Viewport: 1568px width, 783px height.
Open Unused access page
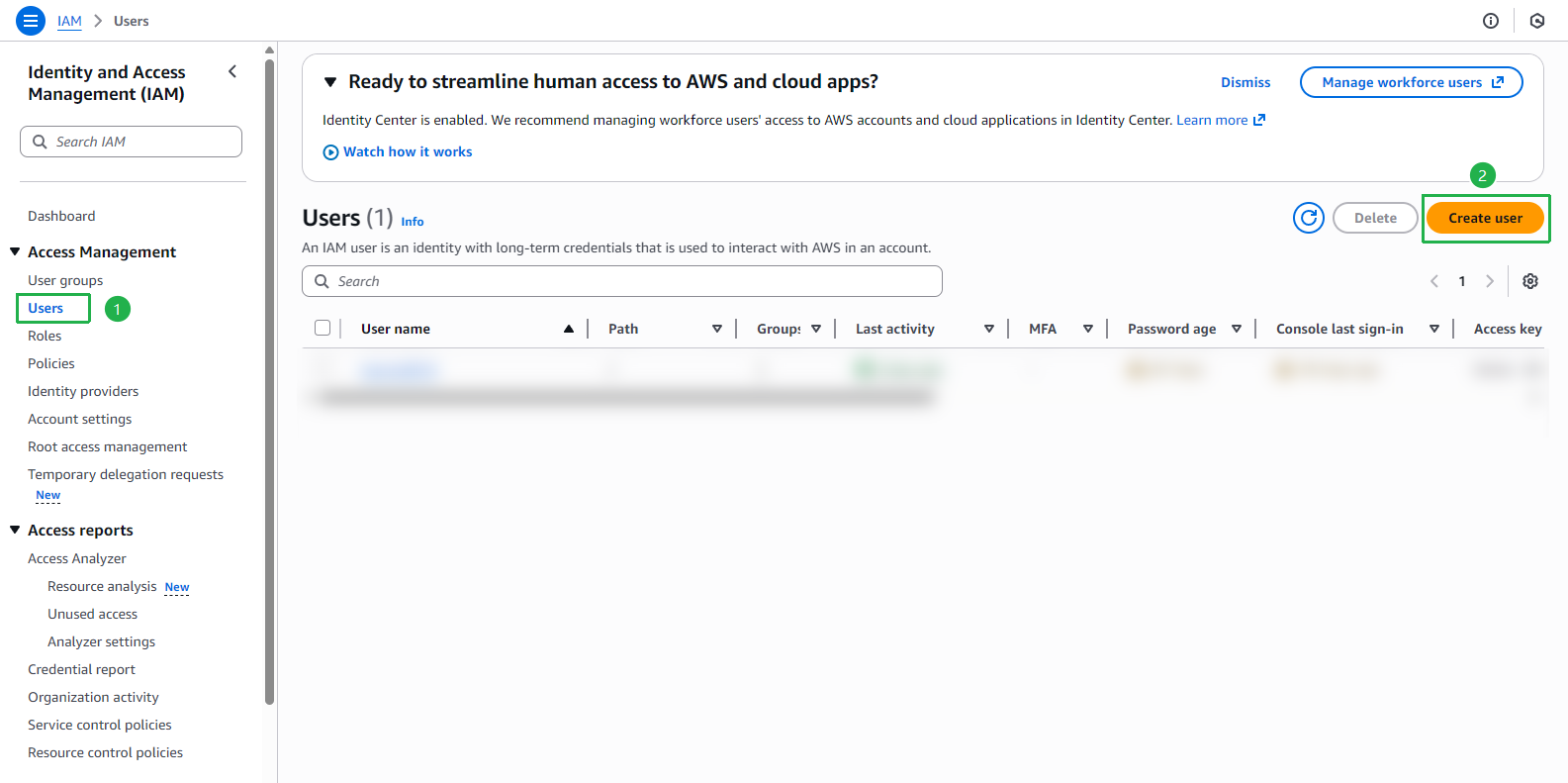[92, 614]
